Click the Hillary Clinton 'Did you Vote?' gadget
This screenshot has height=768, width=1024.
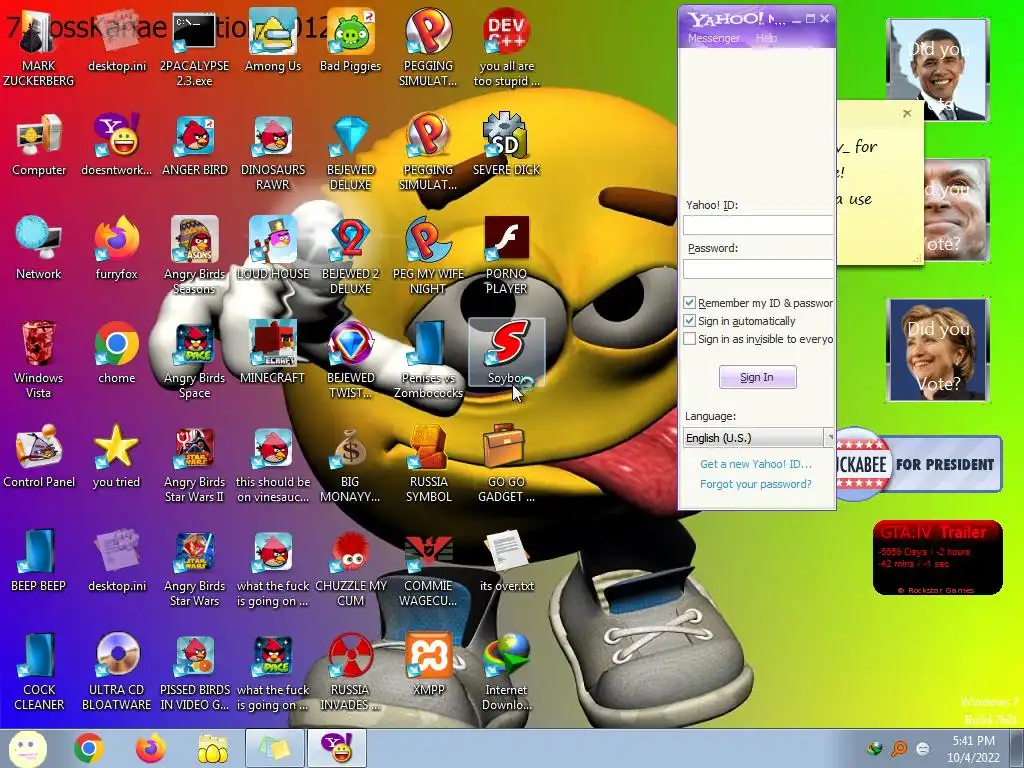(937, 349)
